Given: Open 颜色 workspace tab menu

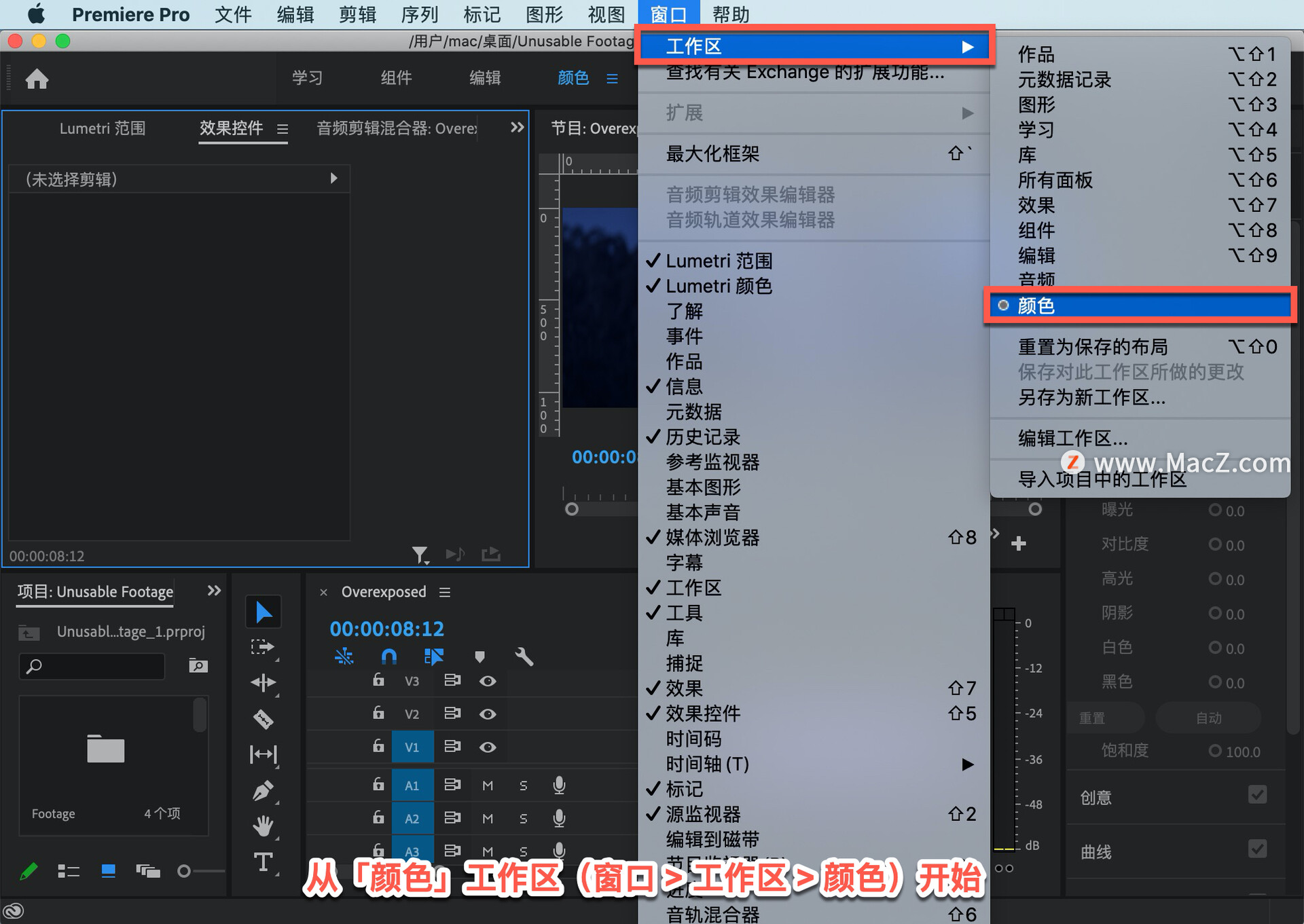Looking at the screenshot, I should [612, 79].
